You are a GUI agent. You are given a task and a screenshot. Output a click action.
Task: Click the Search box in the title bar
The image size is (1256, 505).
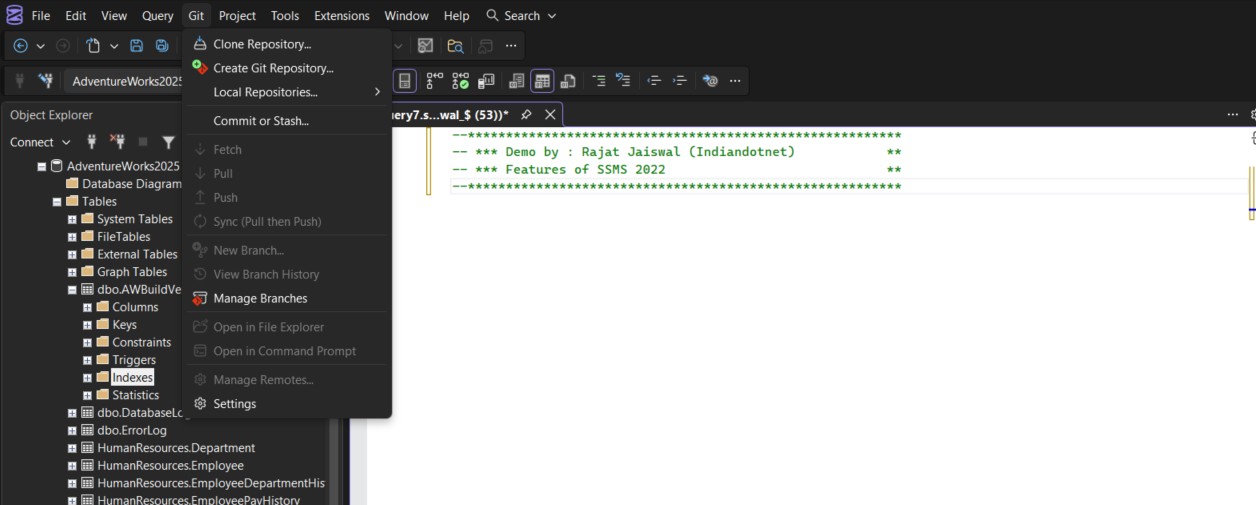click(x=521, y=15)
